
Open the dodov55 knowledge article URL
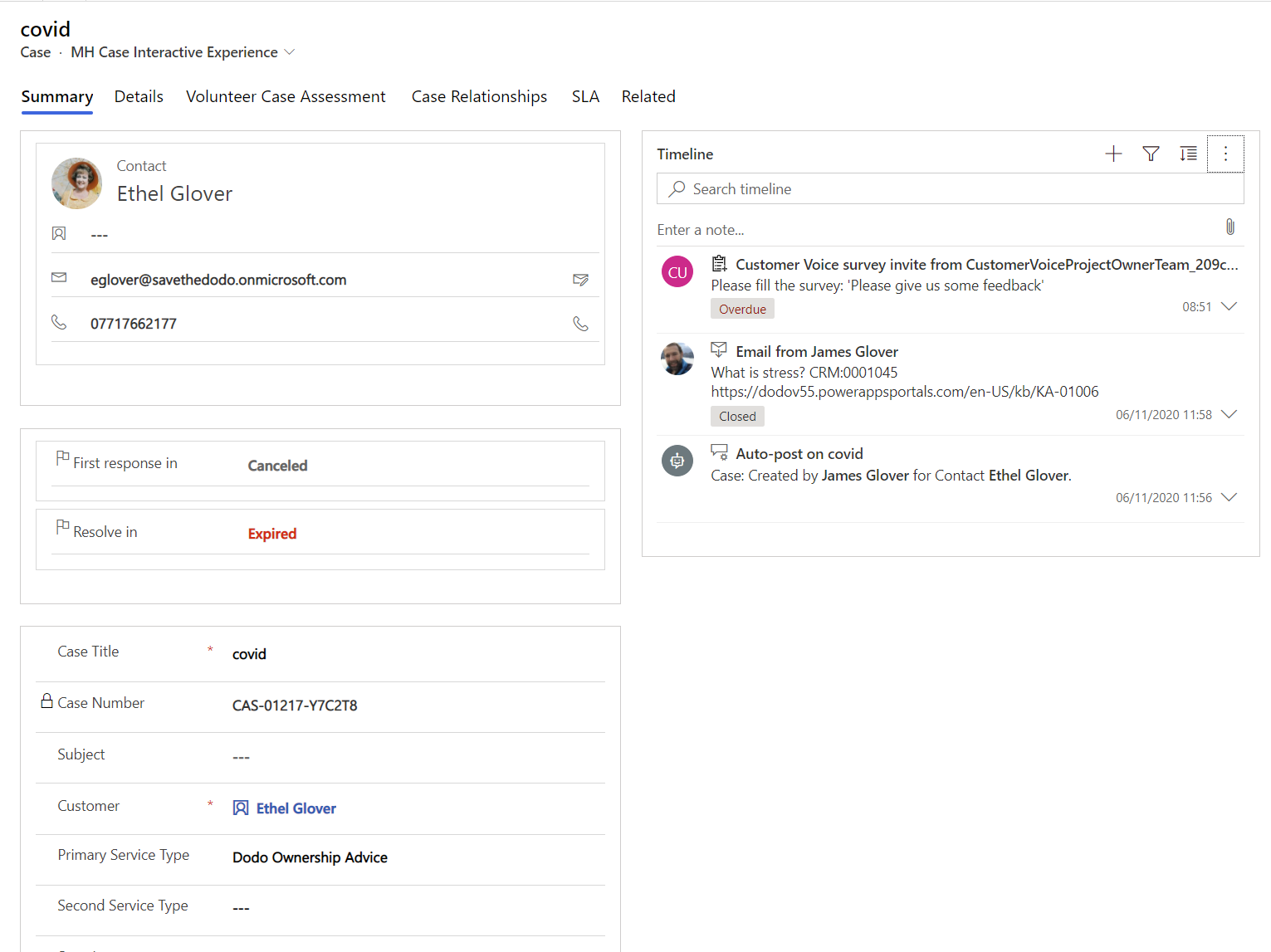[x=905, y=392]
